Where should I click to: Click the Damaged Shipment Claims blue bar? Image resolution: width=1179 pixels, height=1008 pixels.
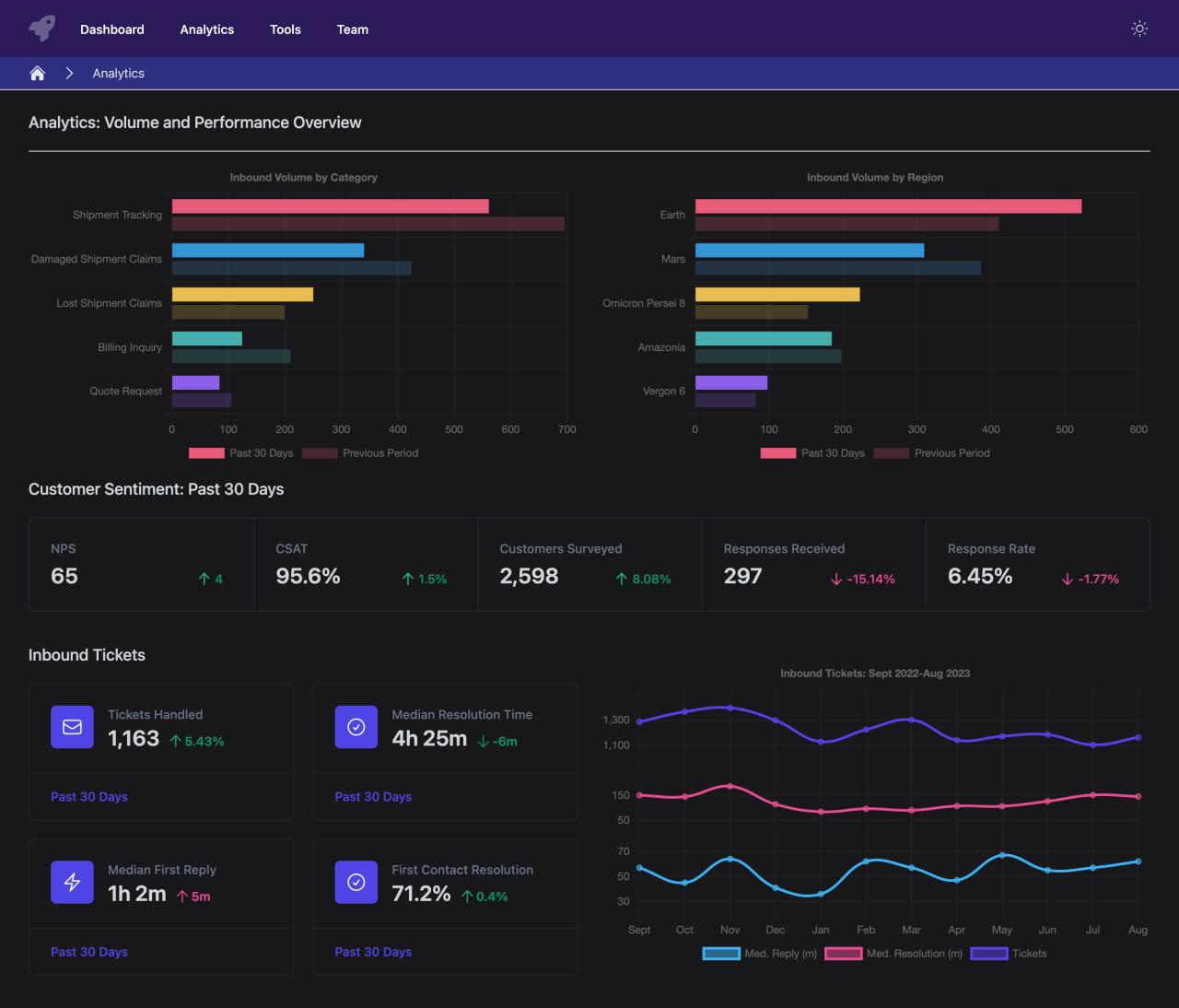pyautogui.click(x=268, y=251)
